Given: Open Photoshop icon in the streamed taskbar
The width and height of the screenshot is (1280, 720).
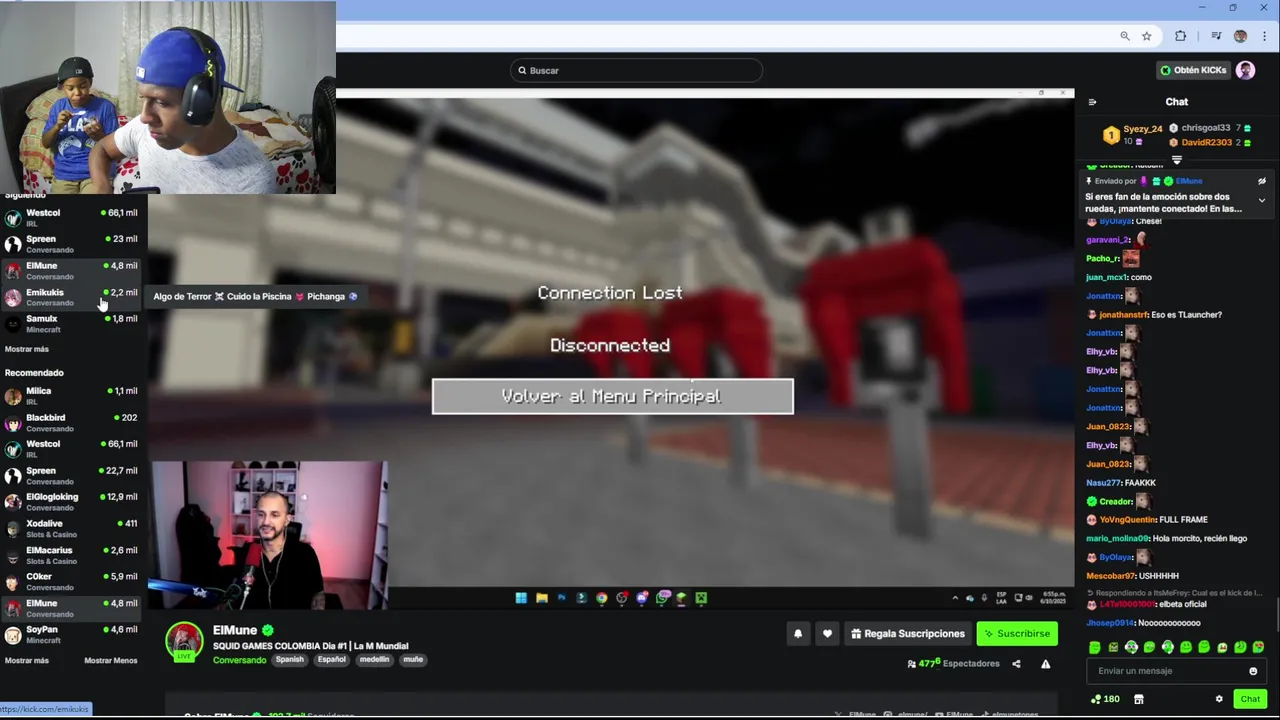Looking at the screenshot, I should [561, 598].
